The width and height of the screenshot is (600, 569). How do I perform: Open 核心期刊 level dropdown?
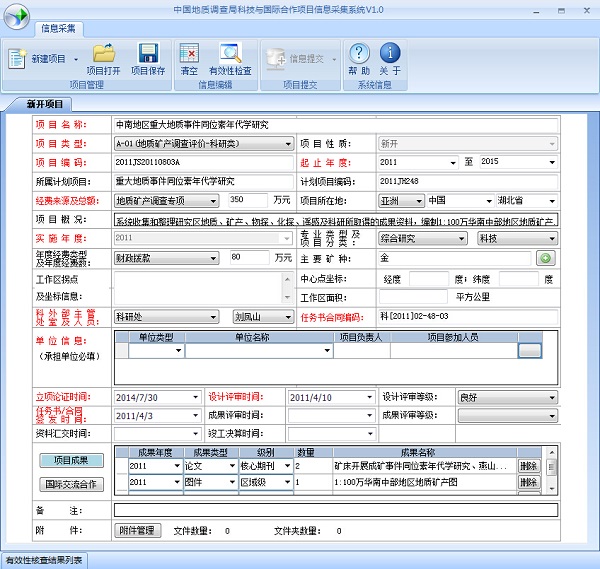287,466
